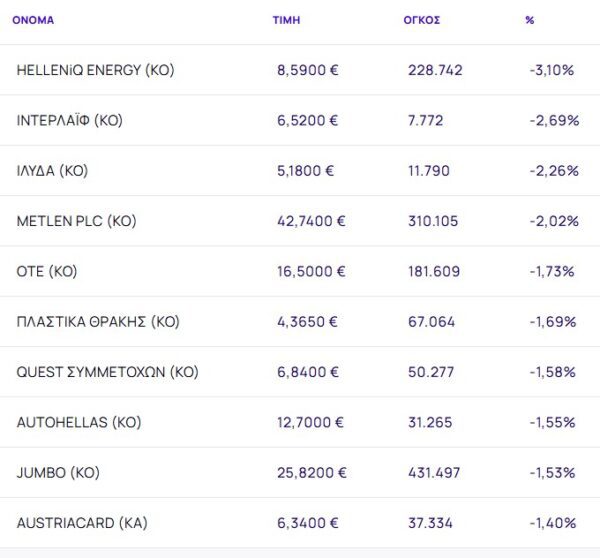Click the METLEN price 42,7400 €
Image resolution: width=600 pixels, height=558 pixels.
tap(311, 221)
